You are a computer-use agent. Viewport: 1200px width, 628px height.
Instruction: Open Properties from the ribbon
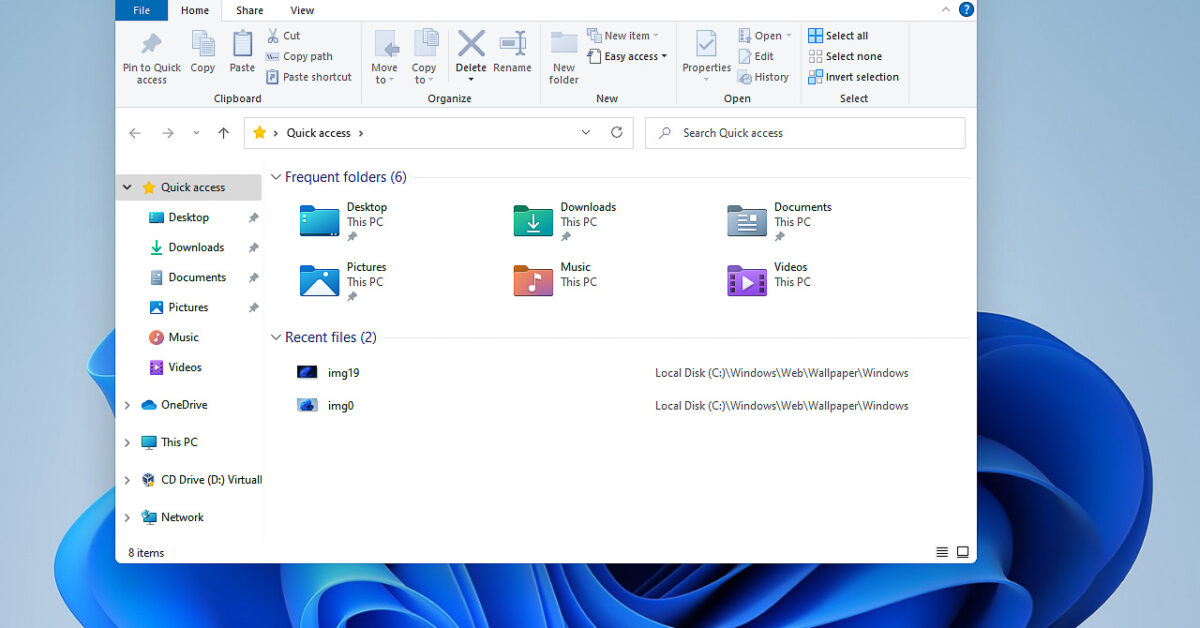(706, 46)
